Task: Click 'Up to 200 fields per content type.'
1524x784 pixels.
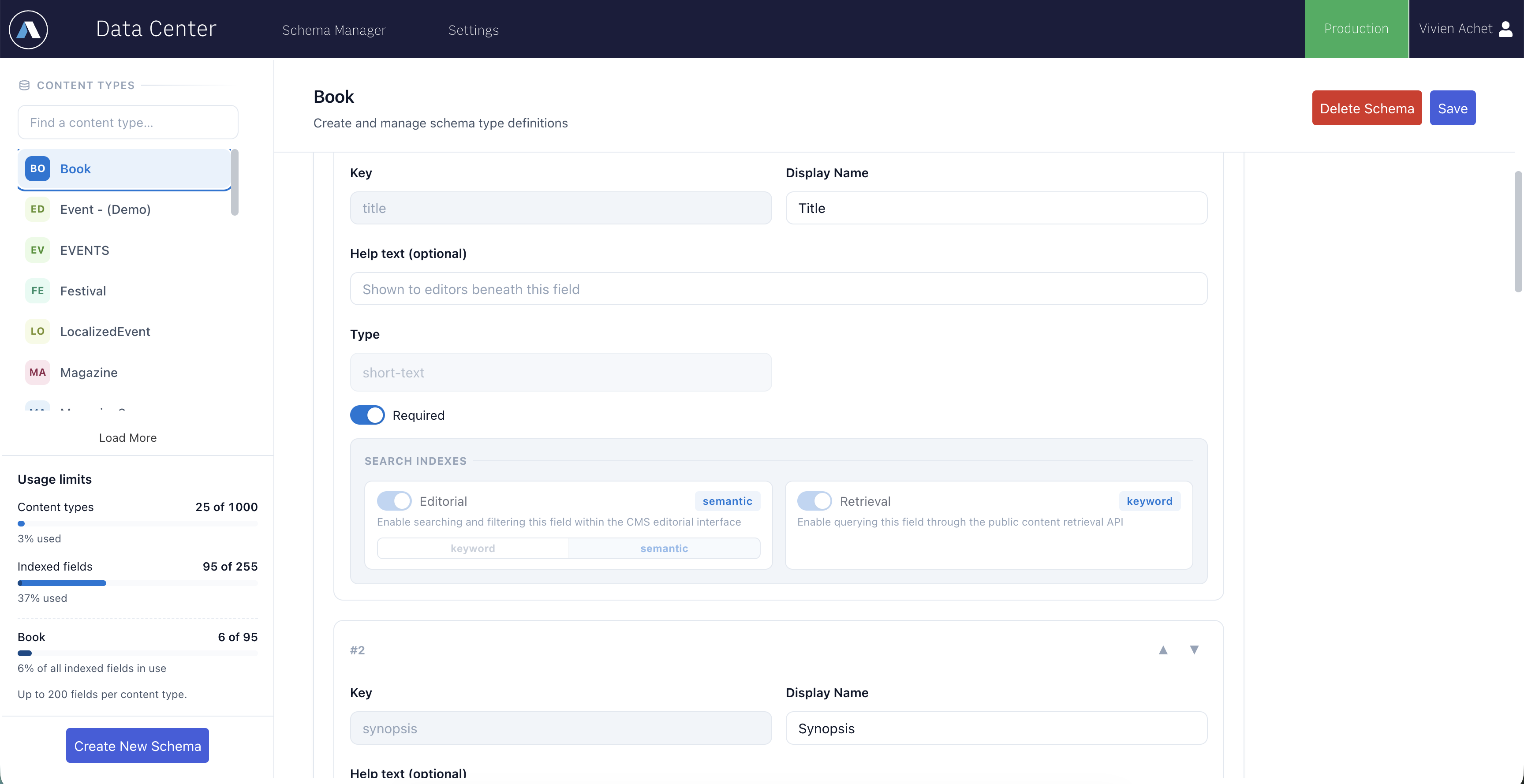Action: point(102,694)
